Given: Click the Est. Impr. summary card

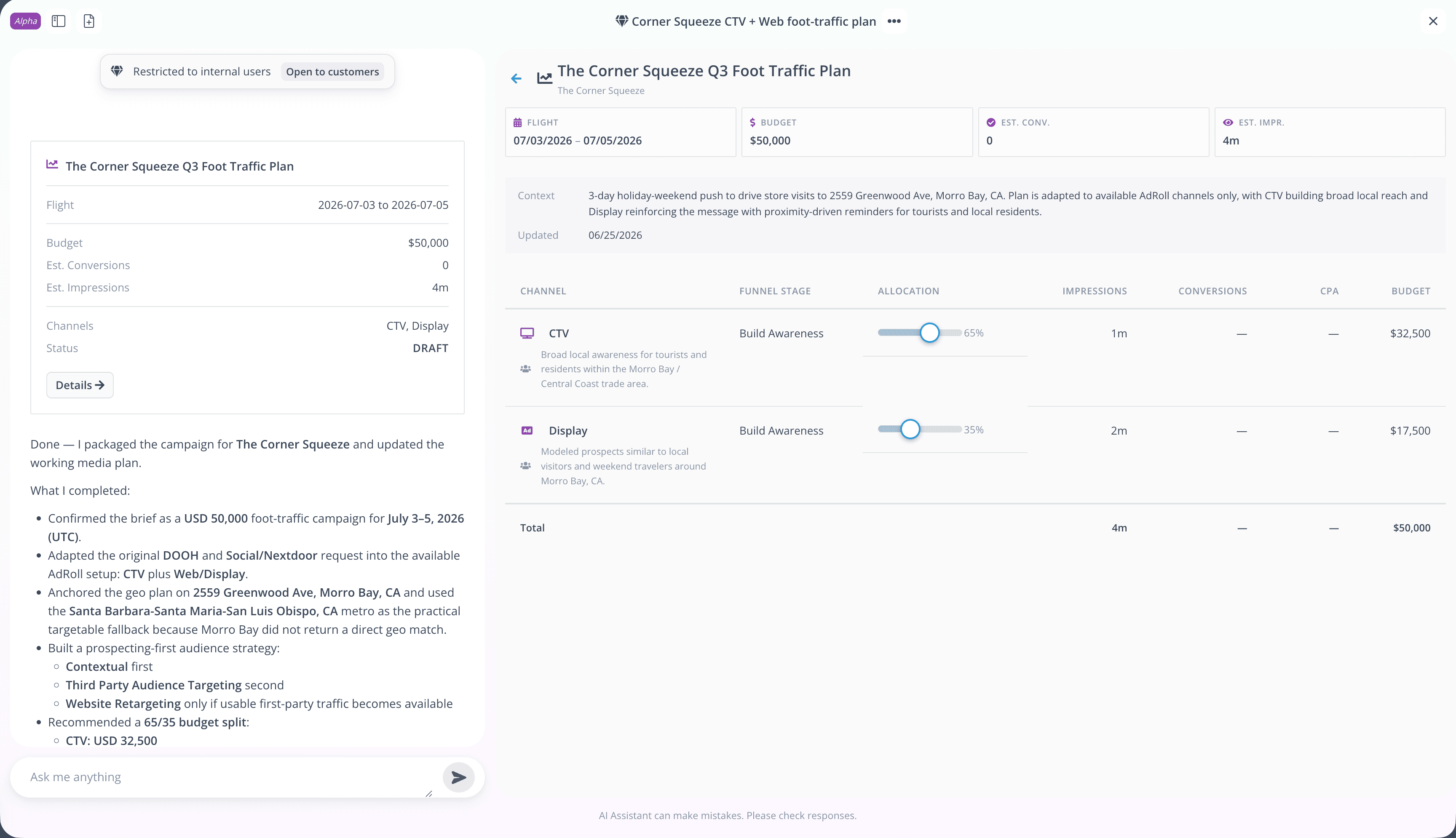Looking at the screenshot, I should click(1330, 132).
